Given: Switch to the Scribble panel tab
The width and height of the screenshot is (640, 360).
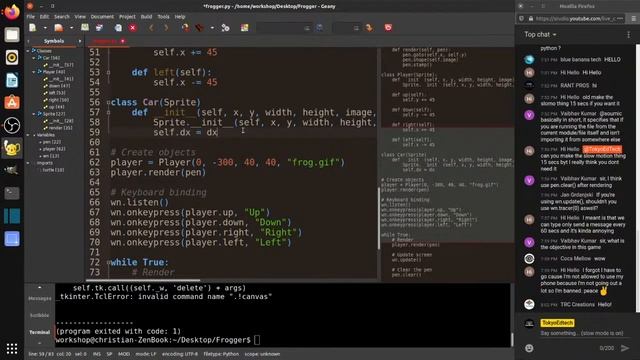Looking at the screenshot, I should [x=40, y=315].
